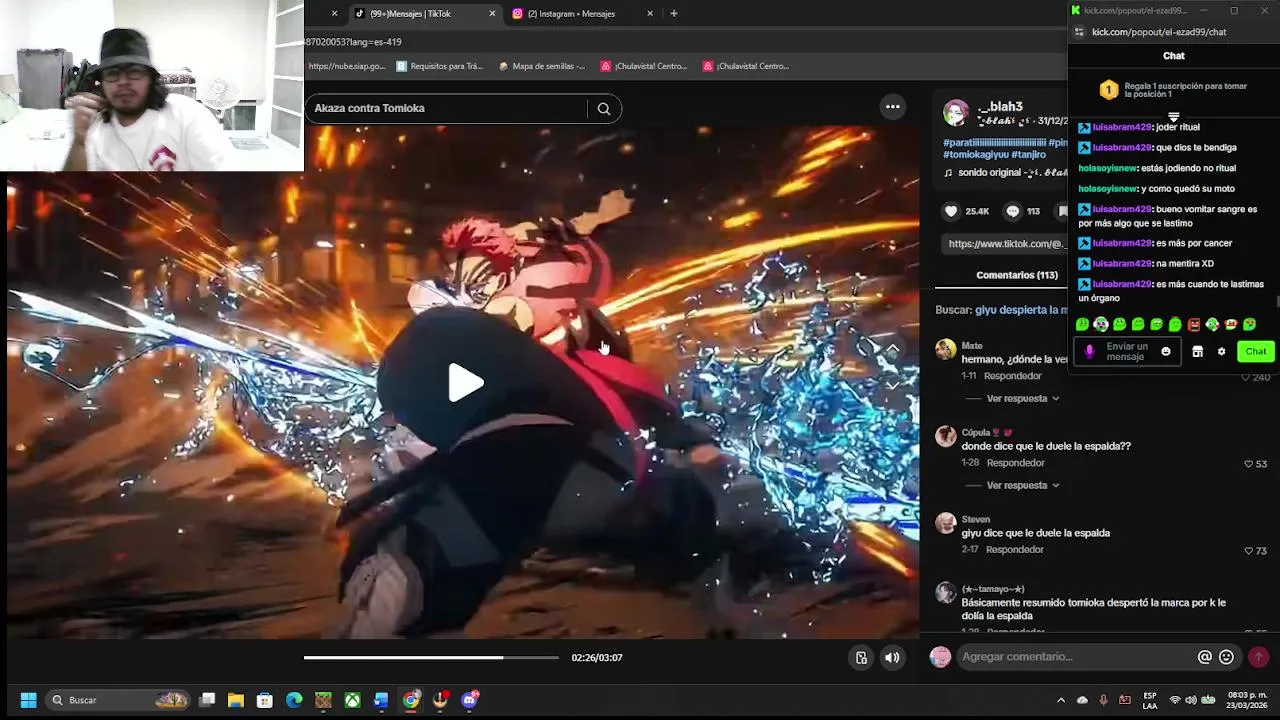Save the video with the bookmark icon

click(1063, 211)
